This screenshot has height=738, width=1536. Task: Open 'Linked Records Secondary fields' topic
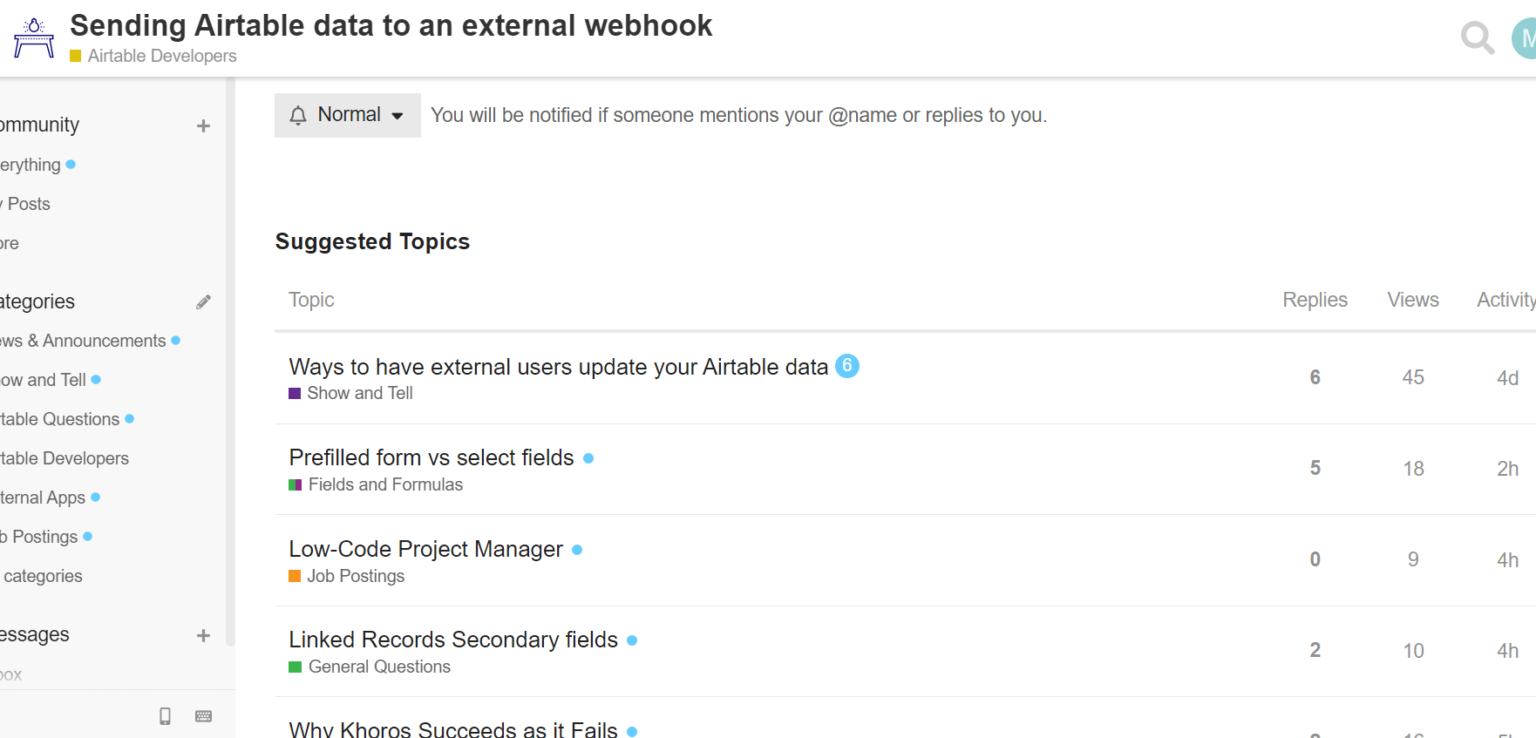click(453, 640)
